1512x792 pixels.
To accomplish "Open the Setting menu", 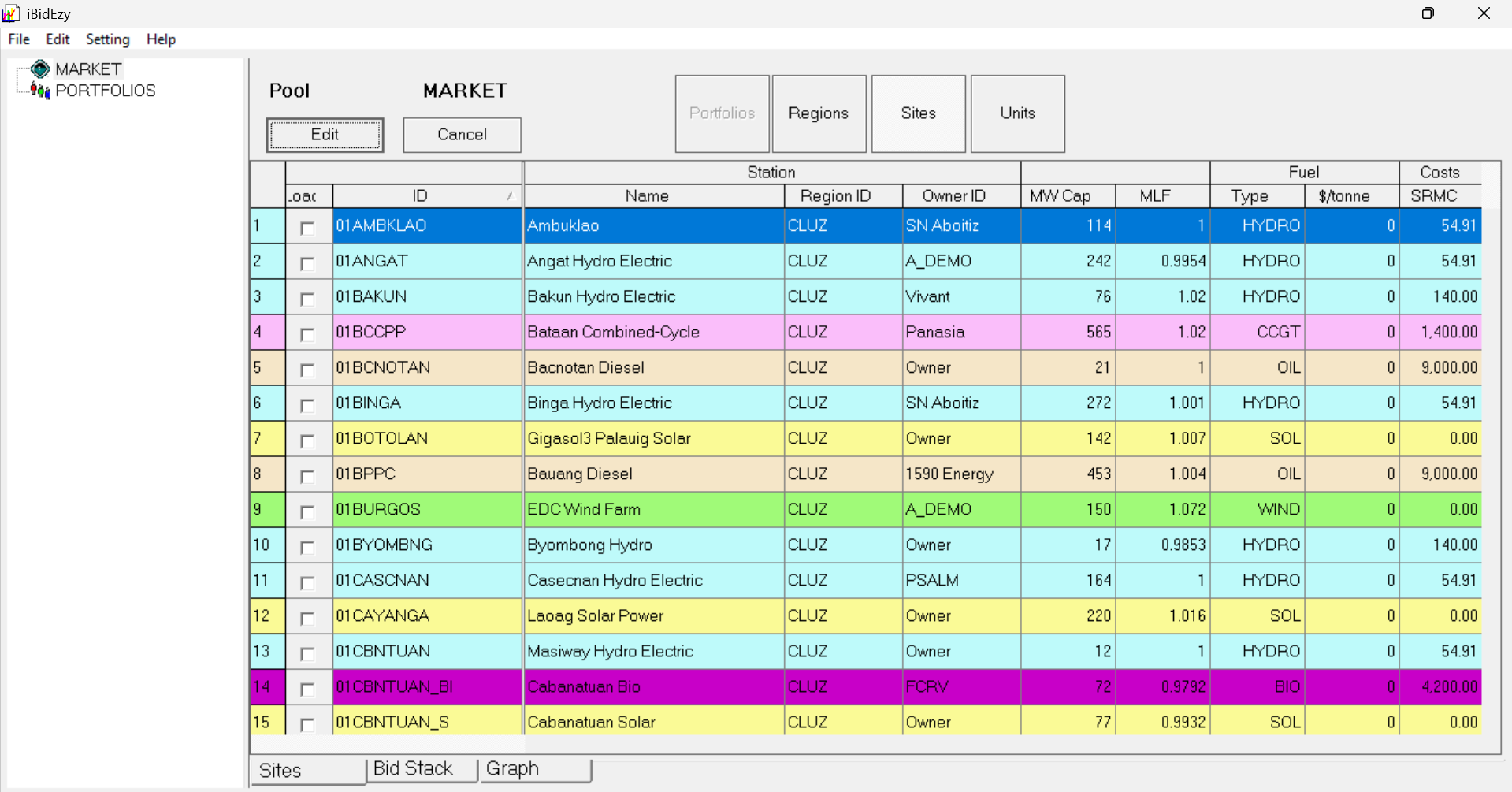I will click(x=107, y=39).
